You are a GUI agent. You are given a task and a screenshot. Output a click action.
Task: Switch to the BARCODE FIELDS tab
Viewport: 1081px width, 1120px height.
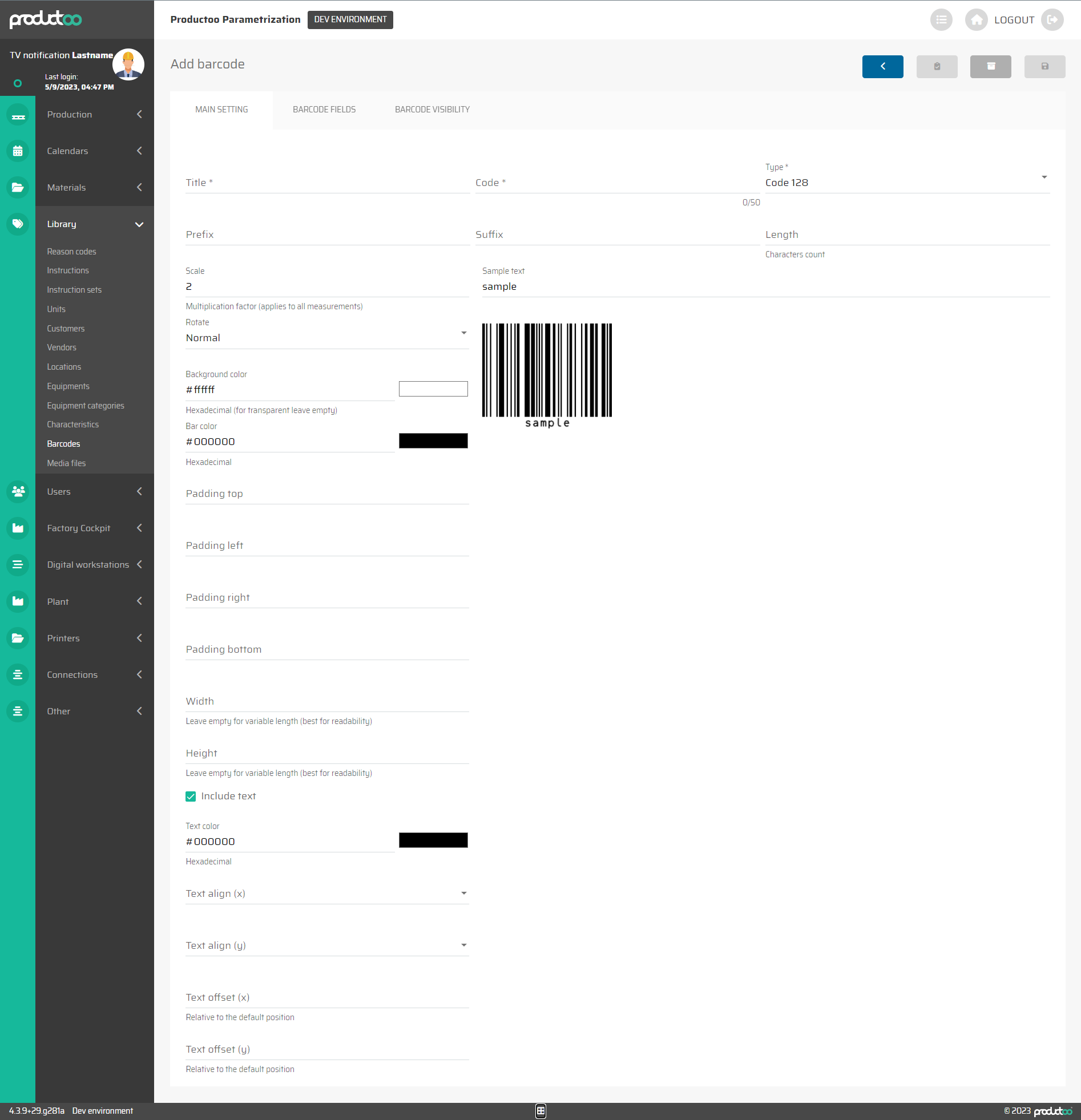click(324, 109)
